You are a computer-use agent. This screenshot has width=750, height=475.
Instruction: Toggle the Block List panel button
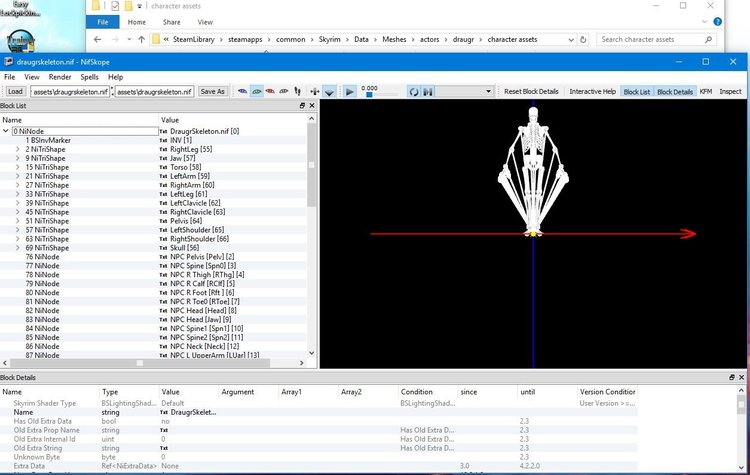(637, 91)
